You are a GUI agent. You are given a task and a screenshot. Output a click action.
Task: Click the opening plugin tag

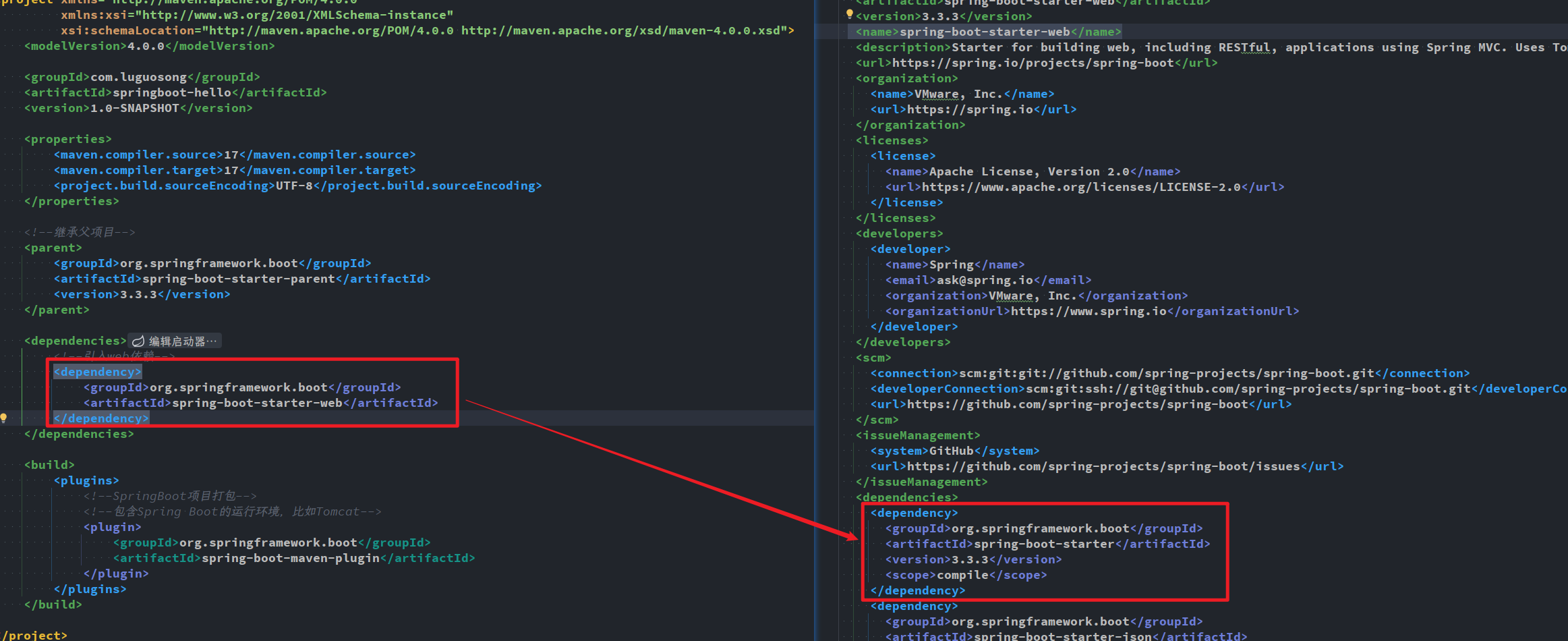click(x=113, y=527)
